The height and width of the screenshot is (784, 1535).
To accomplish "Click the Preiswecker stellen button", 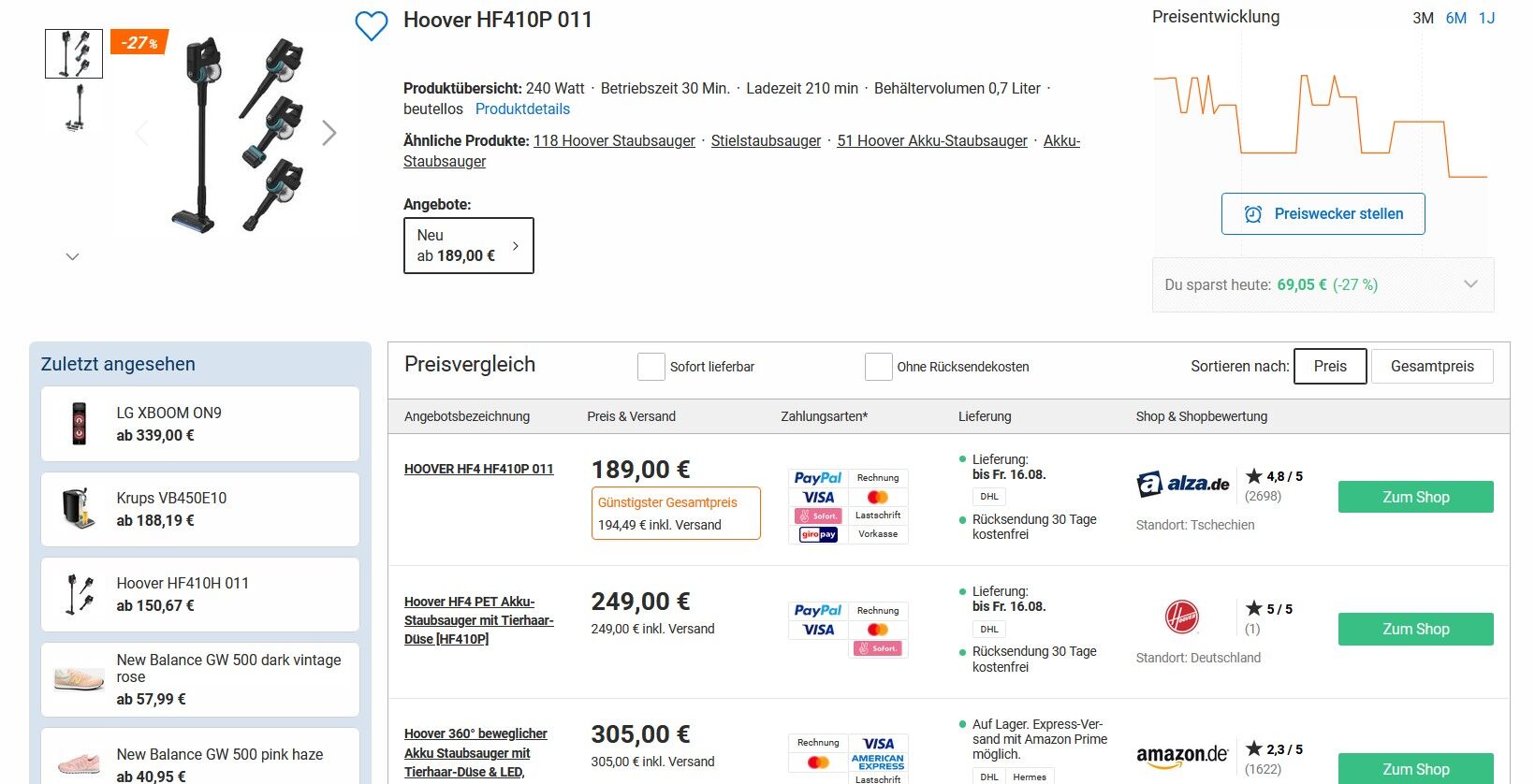I will (1323, 214).
